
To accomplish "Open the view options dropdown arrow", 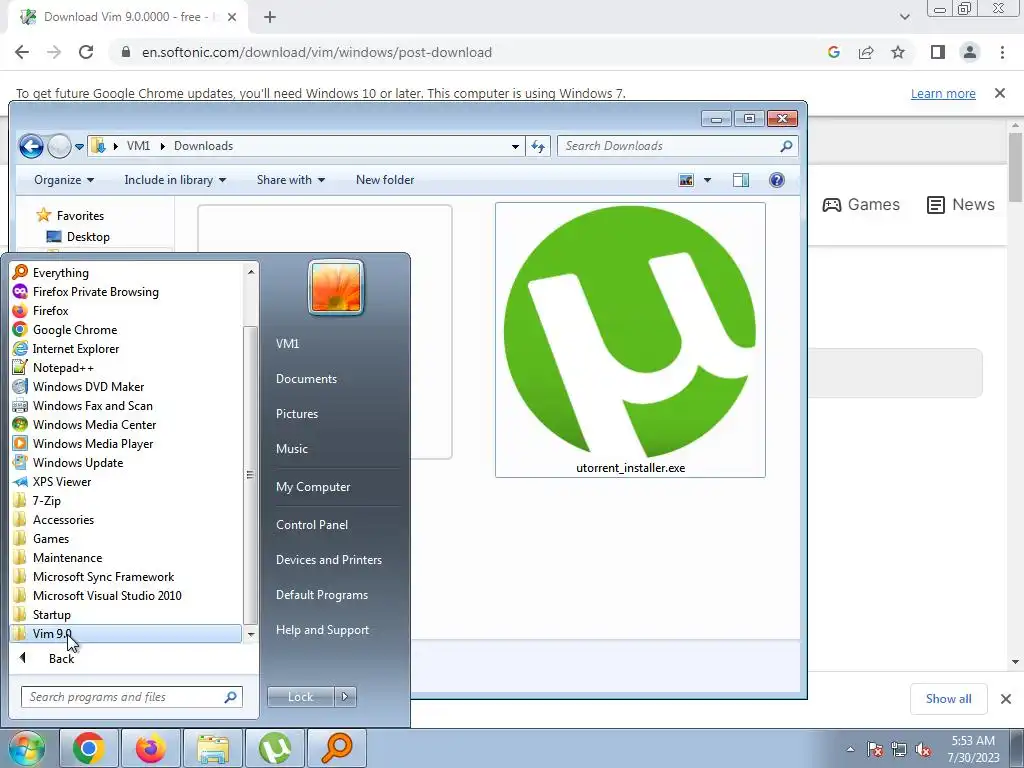I will (707, 180).
